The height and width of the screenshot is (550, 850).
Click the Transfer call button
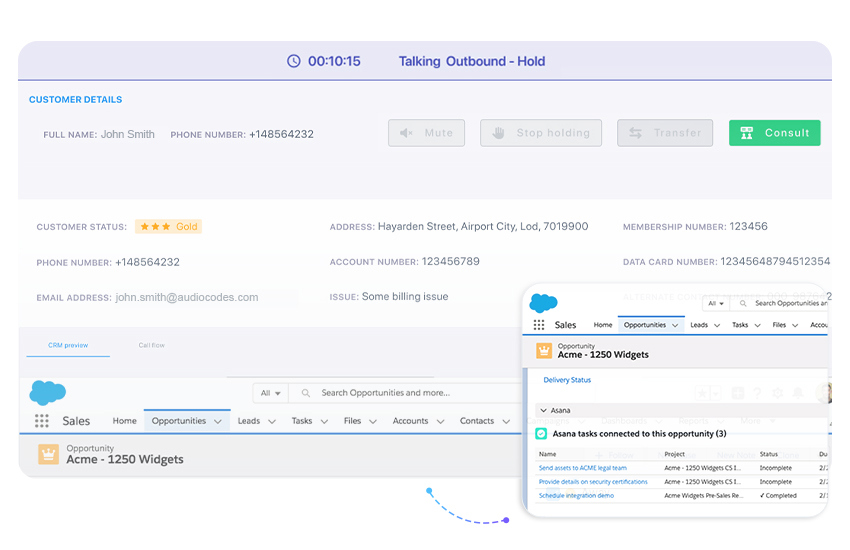(665, 133)
